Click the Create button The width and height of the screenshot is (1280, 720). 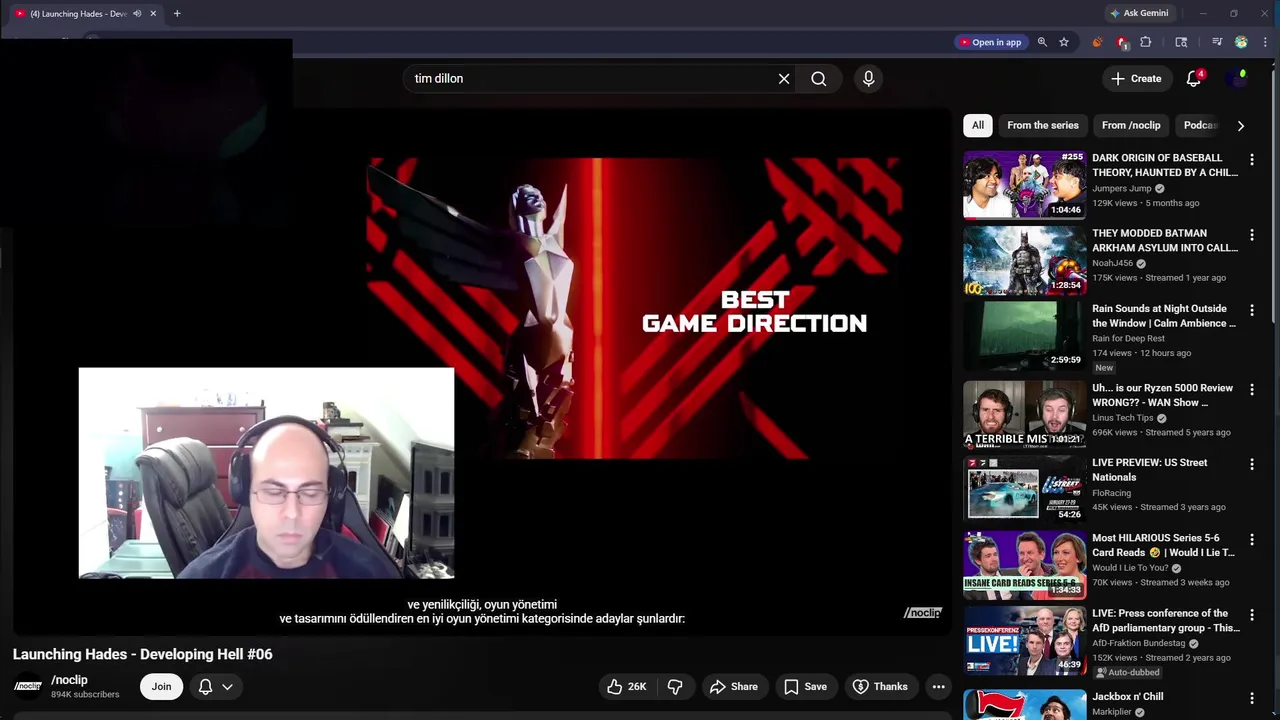[x=1136, y=79]
